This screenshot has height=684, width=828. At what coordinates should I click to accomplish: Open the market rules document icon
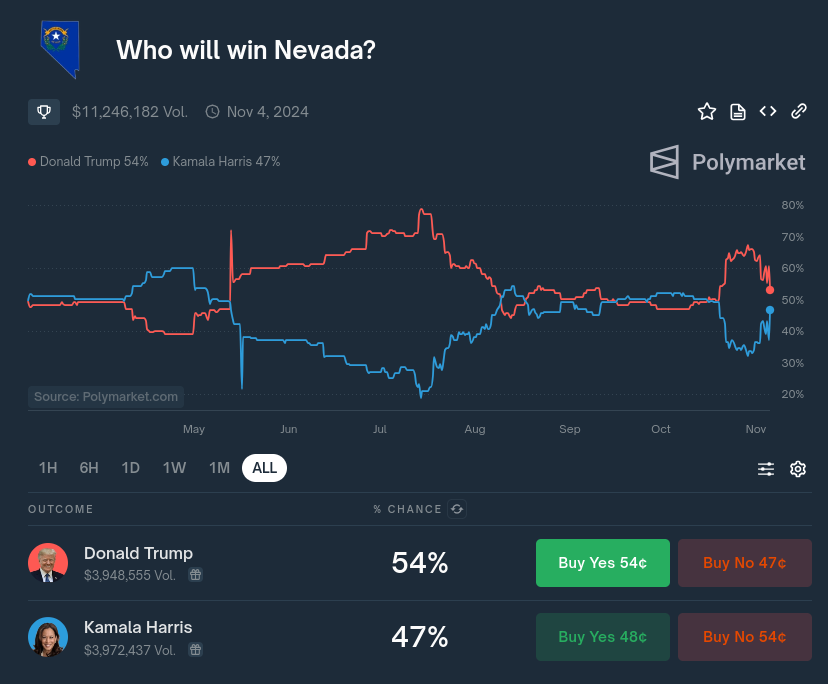click(738, 111)
